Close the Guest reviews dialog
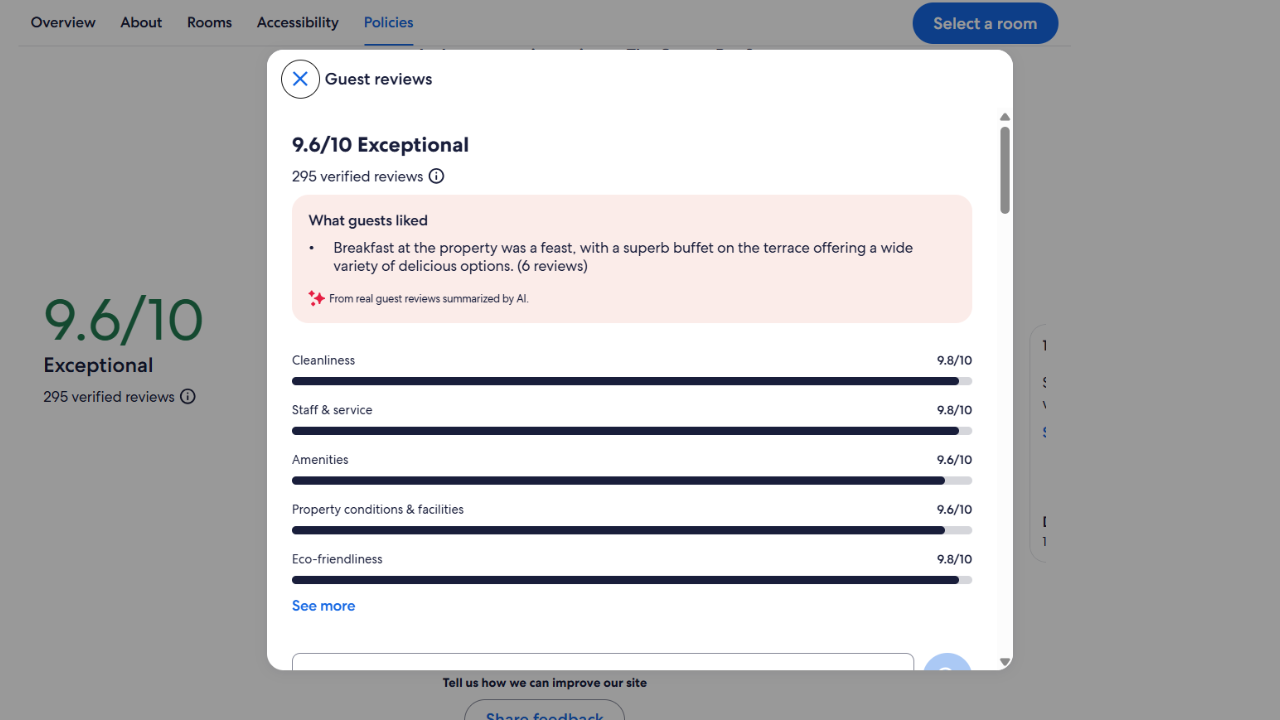1280x720 pixels. click(x=300, y=79)
